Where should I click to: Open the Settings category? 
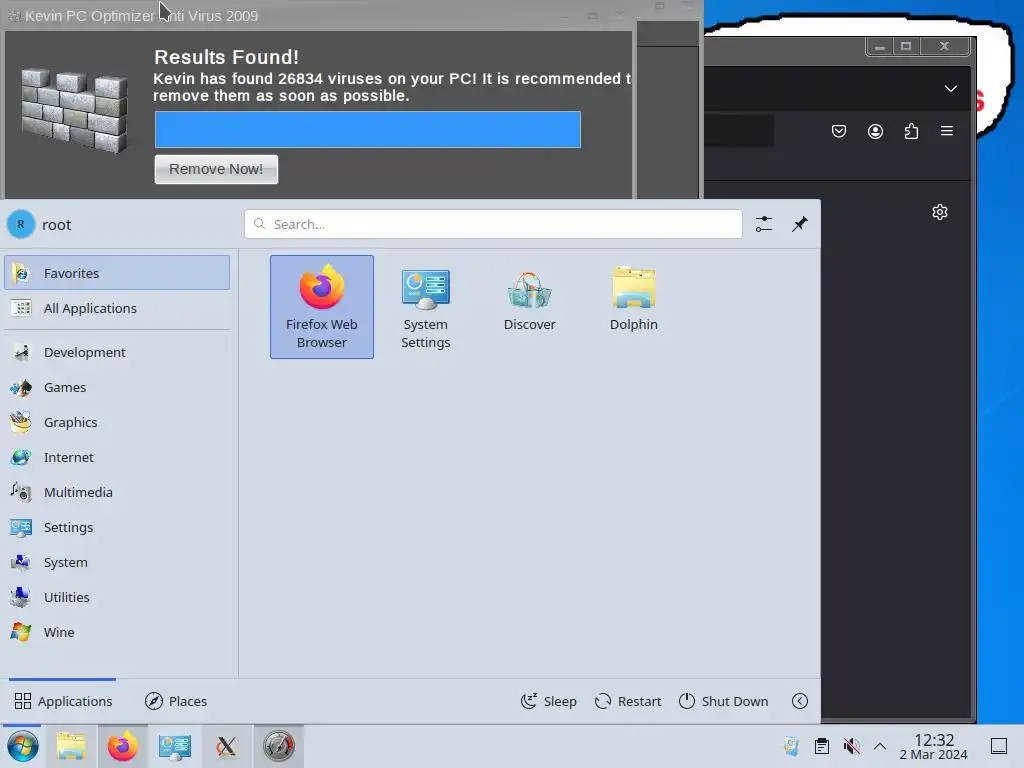coord(117,528)
